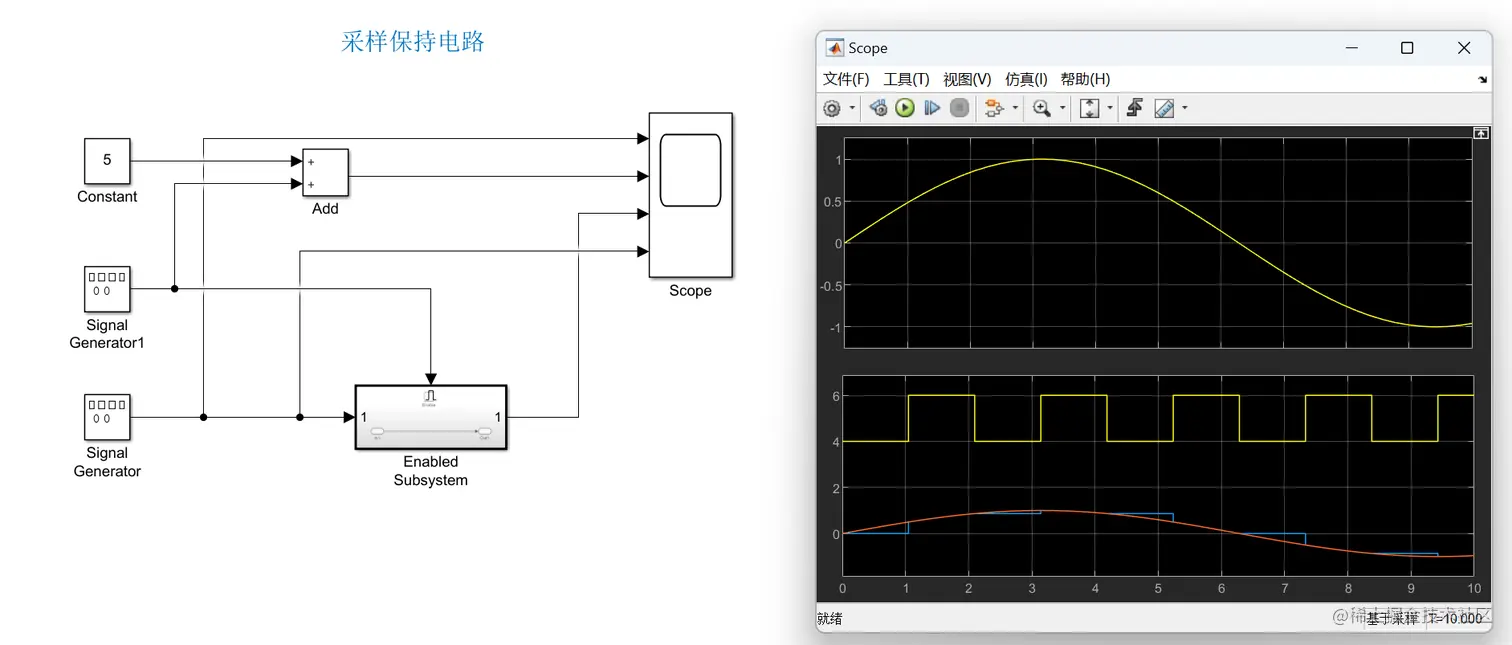
Task: Click the triggers icon in Scope toolbar
Action: pos(1135,108)
